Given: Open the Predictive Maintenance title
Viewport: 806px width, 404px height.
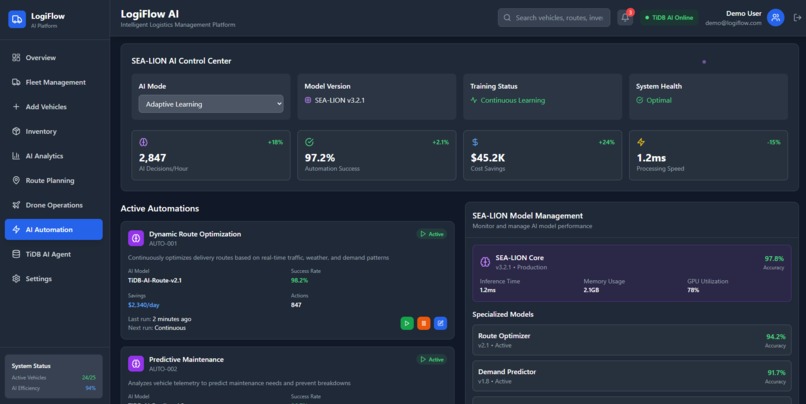Looking at the screenshot, I should 186,359.
